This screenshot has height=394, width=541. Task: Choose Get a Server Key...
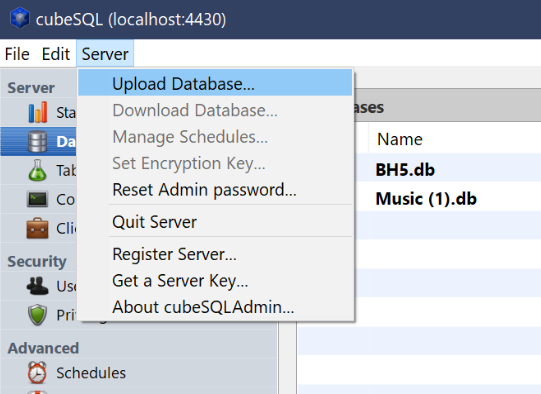215,280
